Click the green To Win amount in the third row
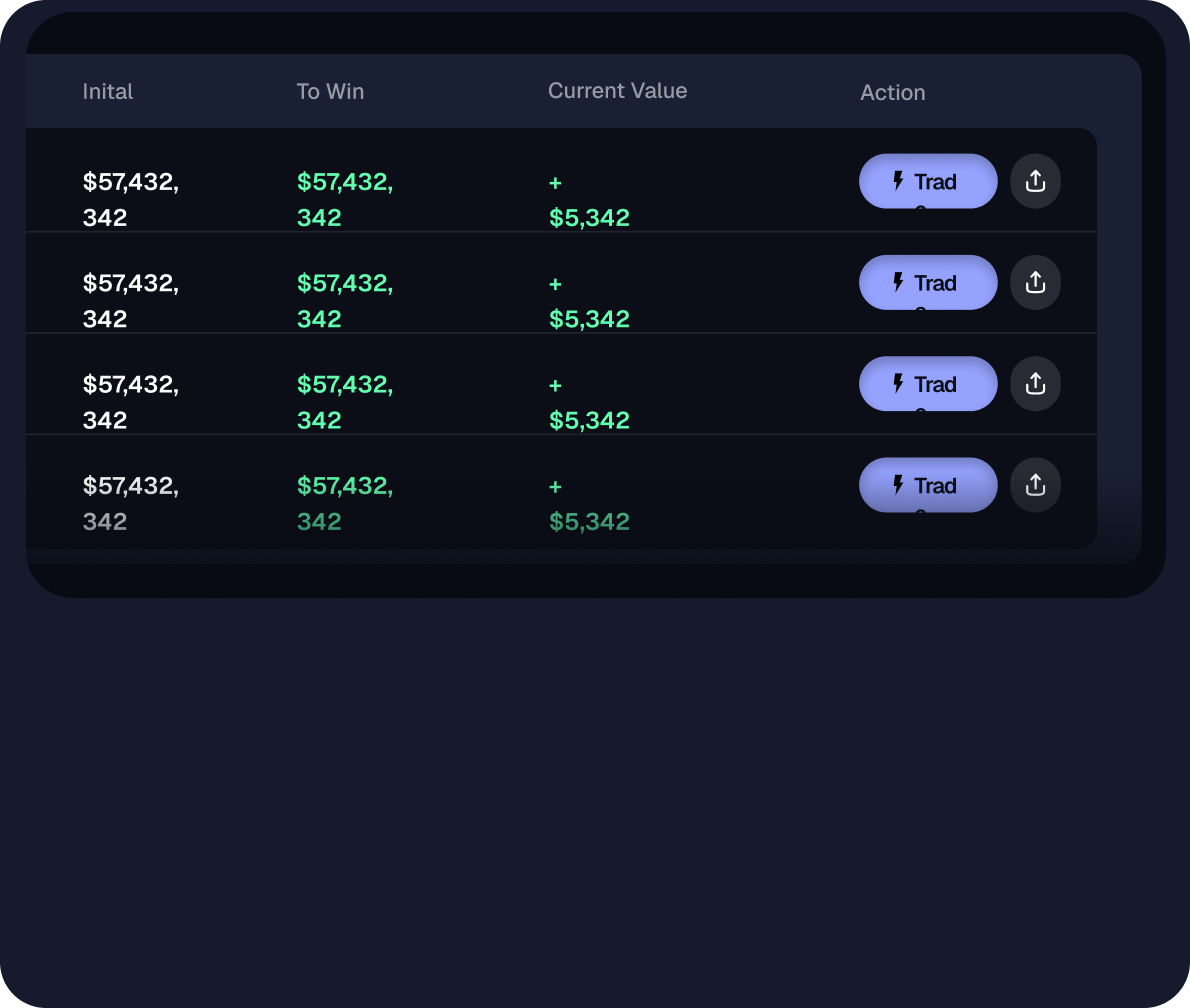1190x1008 pixels. coord(344,402)
